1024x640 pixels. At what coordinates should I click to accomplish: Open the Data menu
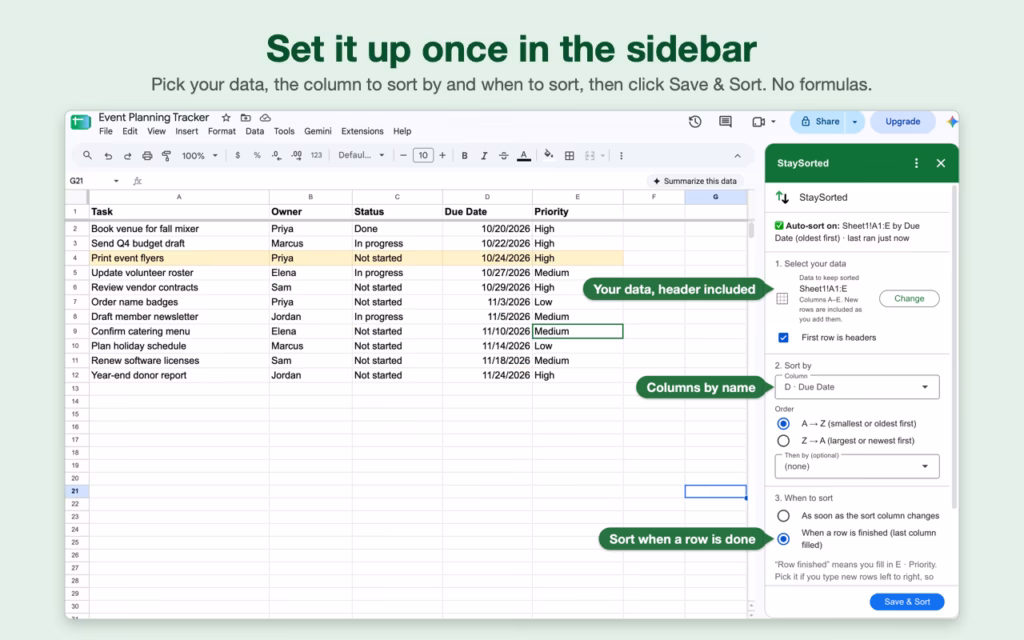[x=255, y=131]
